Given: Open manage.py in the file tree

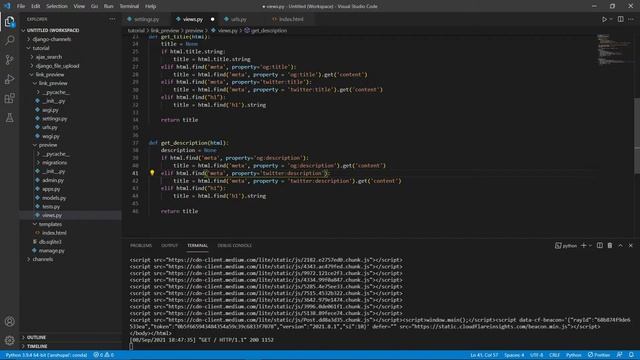Looking at the screenshot, I should pyautogui.click(x=51, y=251).
